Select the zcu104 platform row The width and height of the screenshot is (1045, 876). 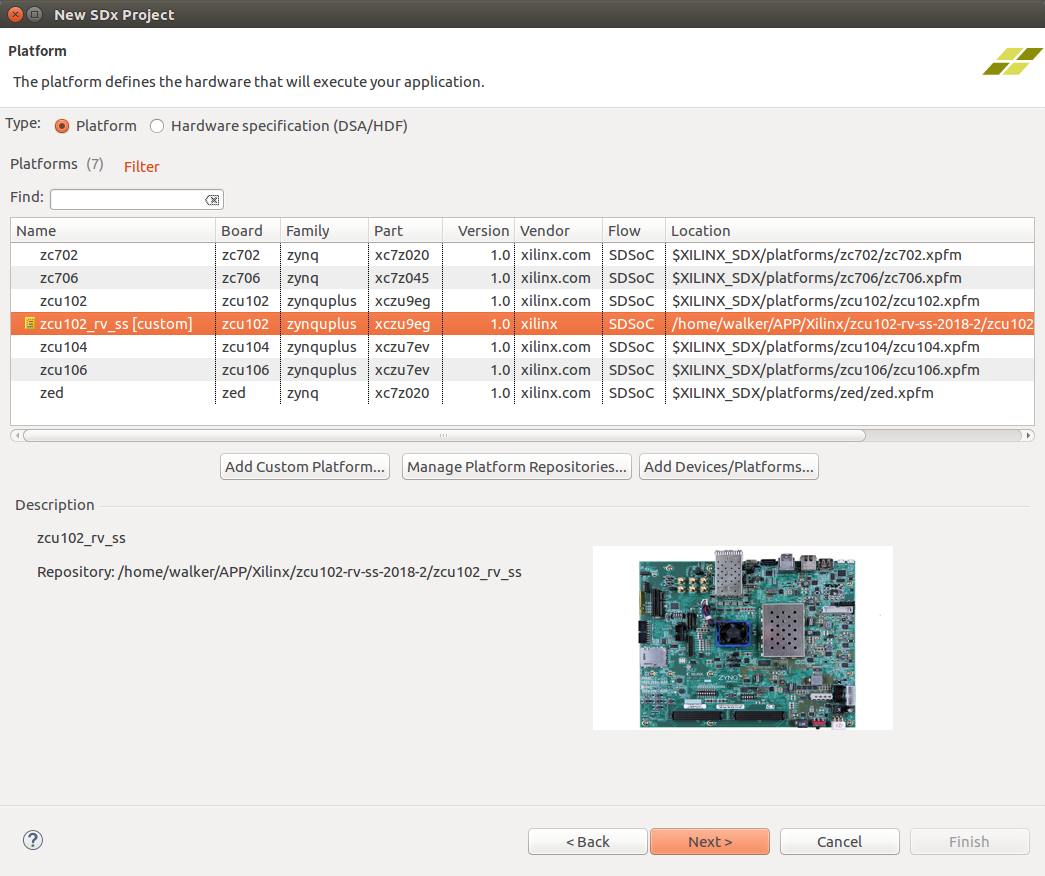pos(522,347)
